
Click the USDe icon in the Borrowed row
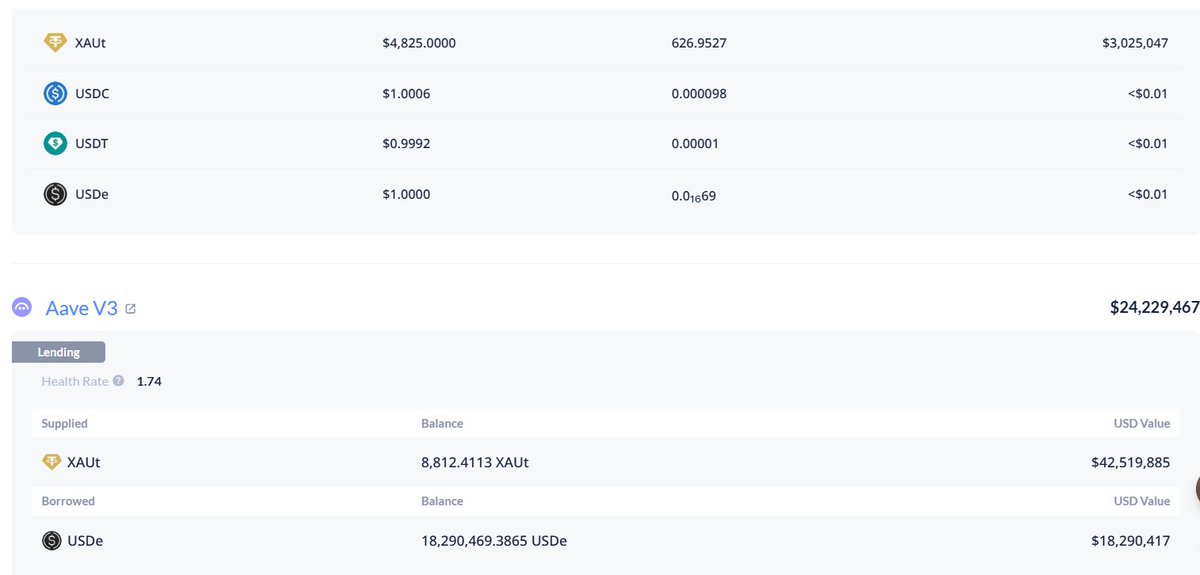click(x=51, y=541)
